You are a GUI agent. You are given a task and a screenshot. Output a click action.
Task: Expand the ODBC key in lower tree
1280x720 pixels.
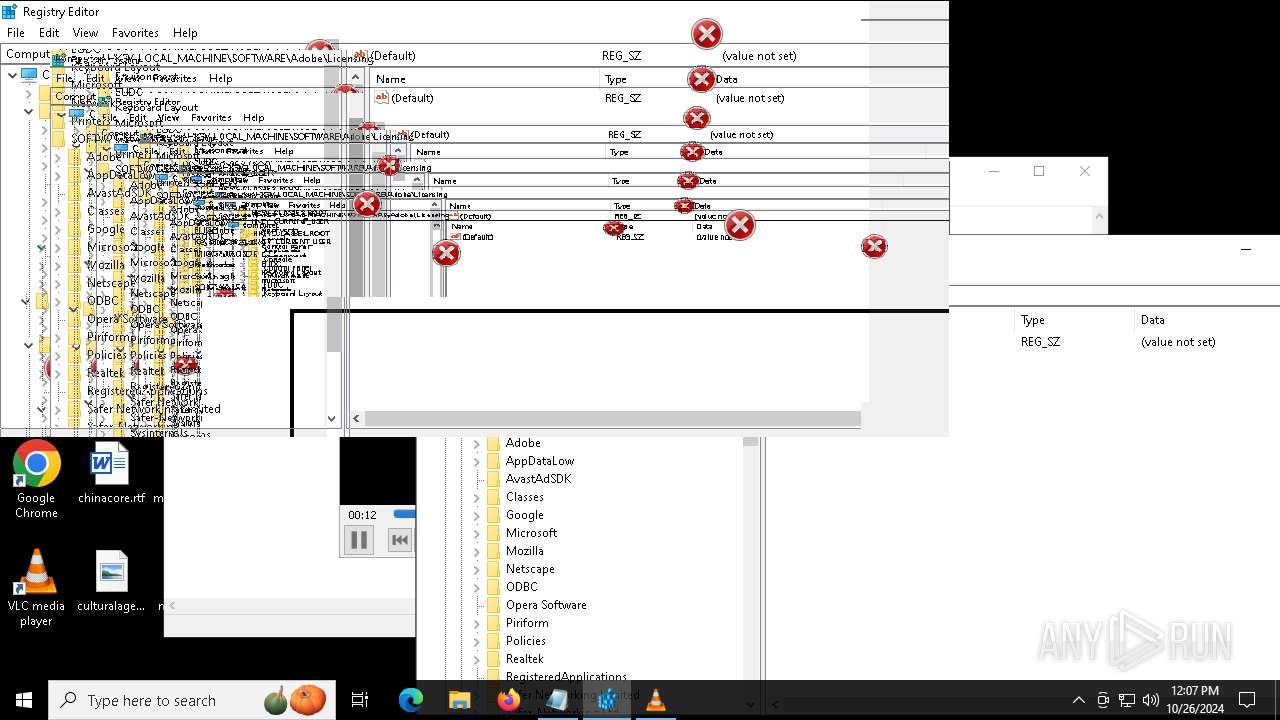pyautogui.click(x=477, y=587)
